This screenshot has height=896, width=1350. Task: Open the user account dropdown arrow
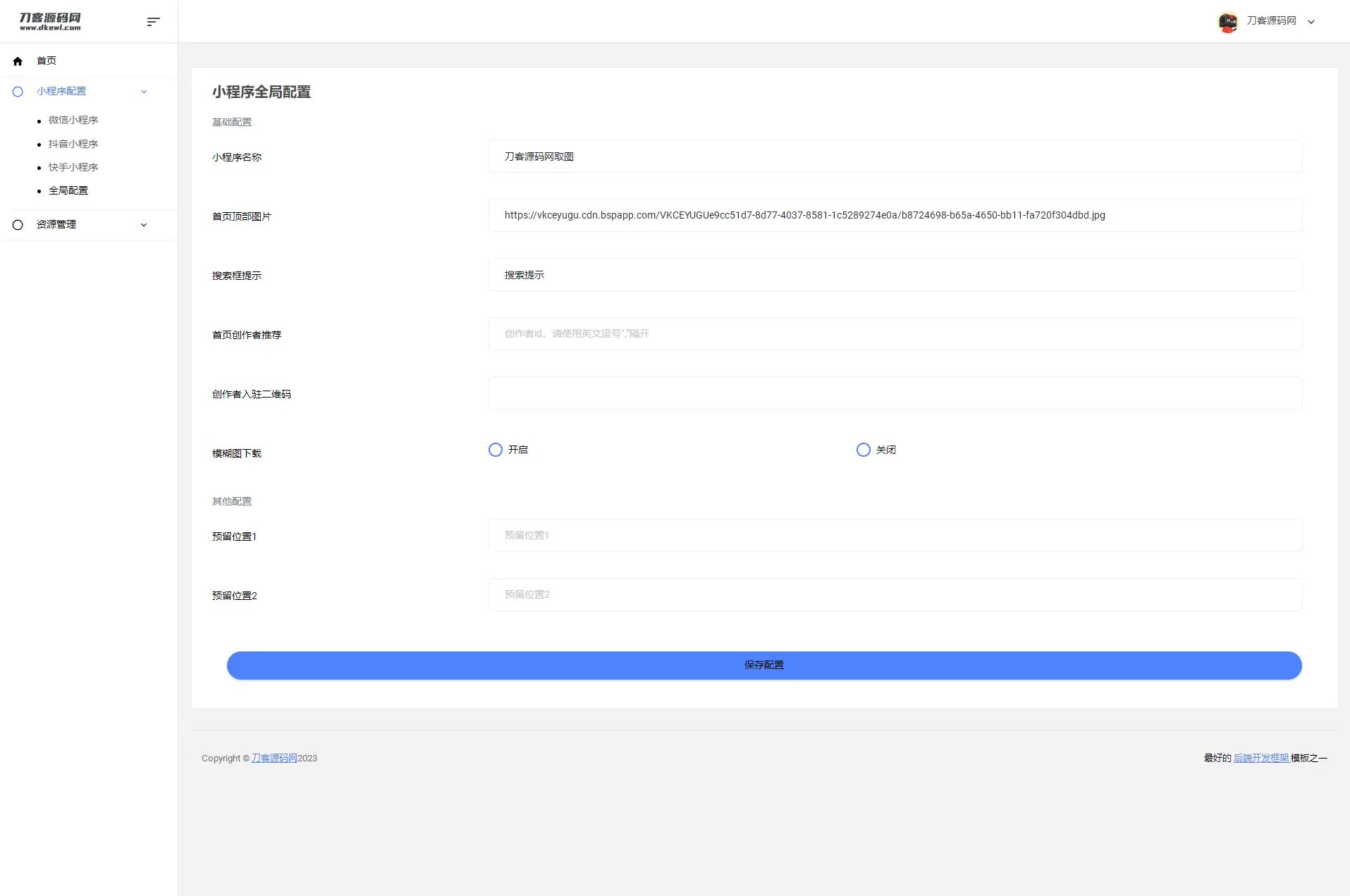pyautogui.click(x=1311, y=22)
